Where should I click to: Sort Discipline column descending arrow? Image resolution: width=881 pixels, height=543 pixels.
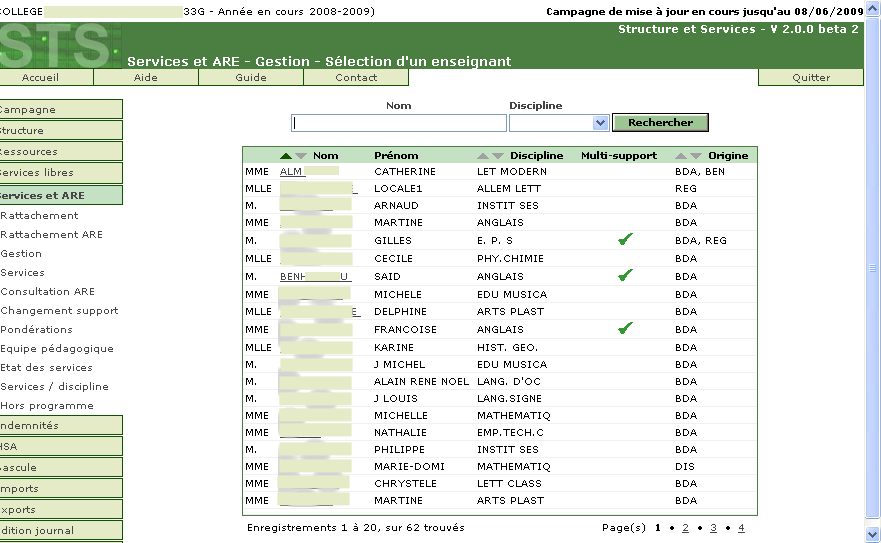(x=498, y=156)
